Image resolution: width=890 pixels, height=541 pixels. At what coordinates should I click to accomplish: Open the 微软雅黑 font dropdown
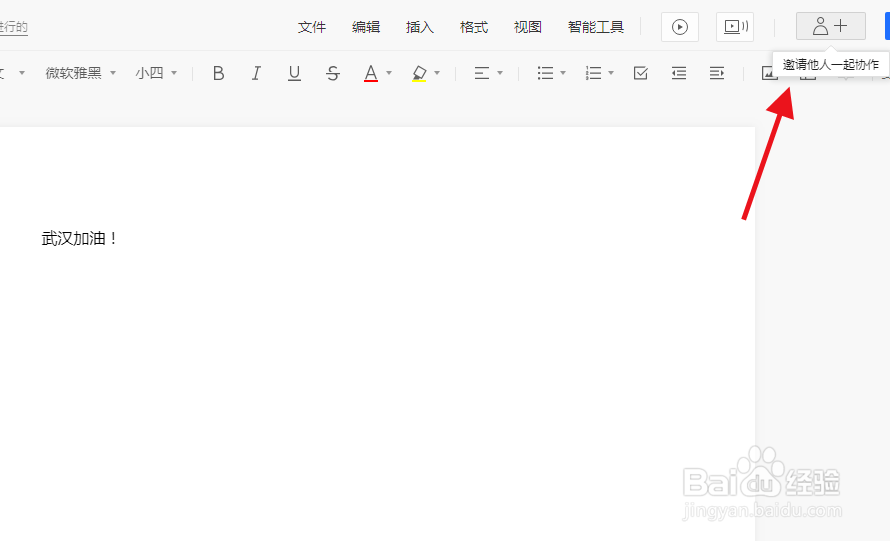81,73
